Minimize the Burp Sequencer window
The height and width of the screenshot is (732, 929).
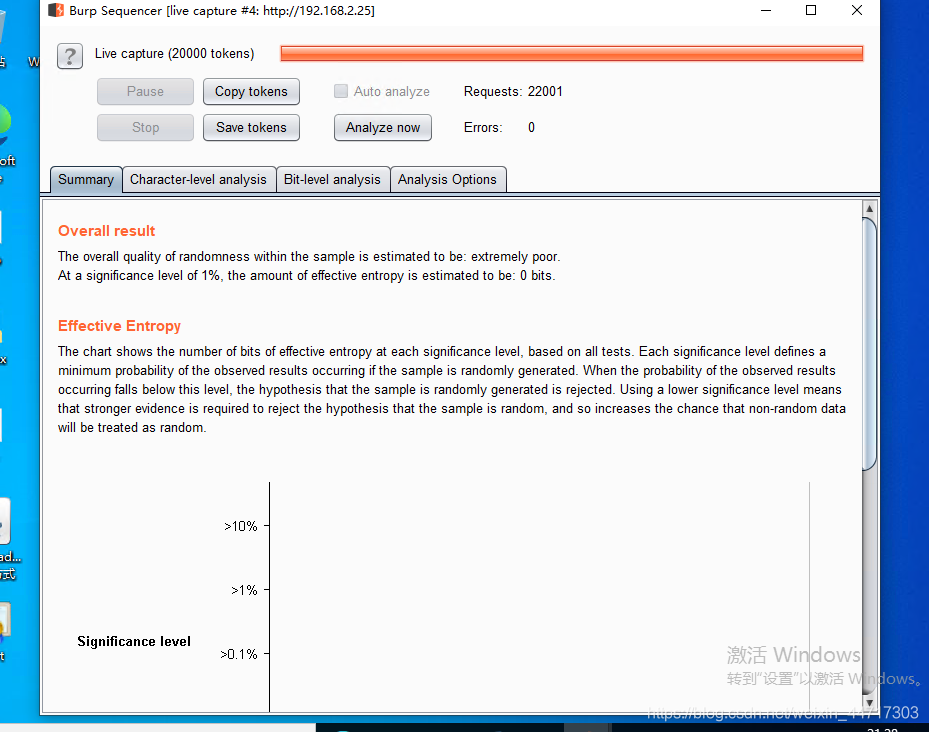click(766, 11)
